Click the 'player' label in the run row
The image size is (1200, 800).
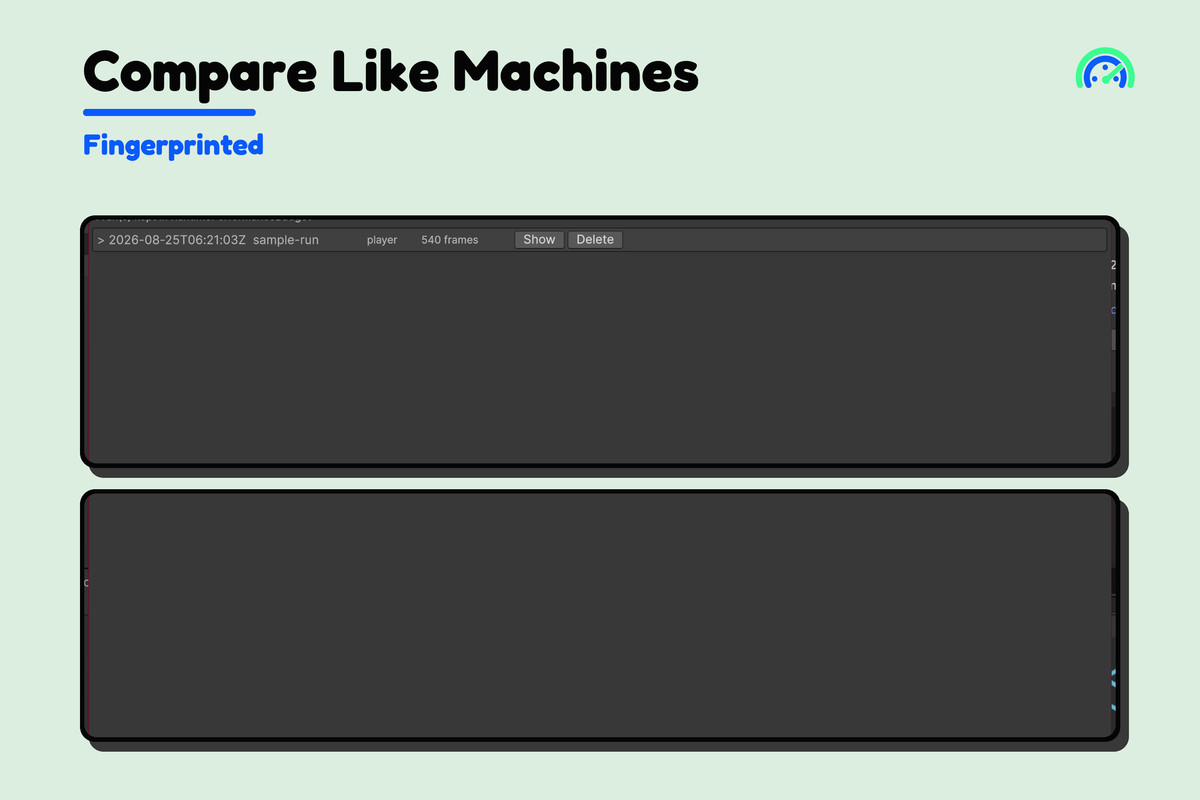382,240
